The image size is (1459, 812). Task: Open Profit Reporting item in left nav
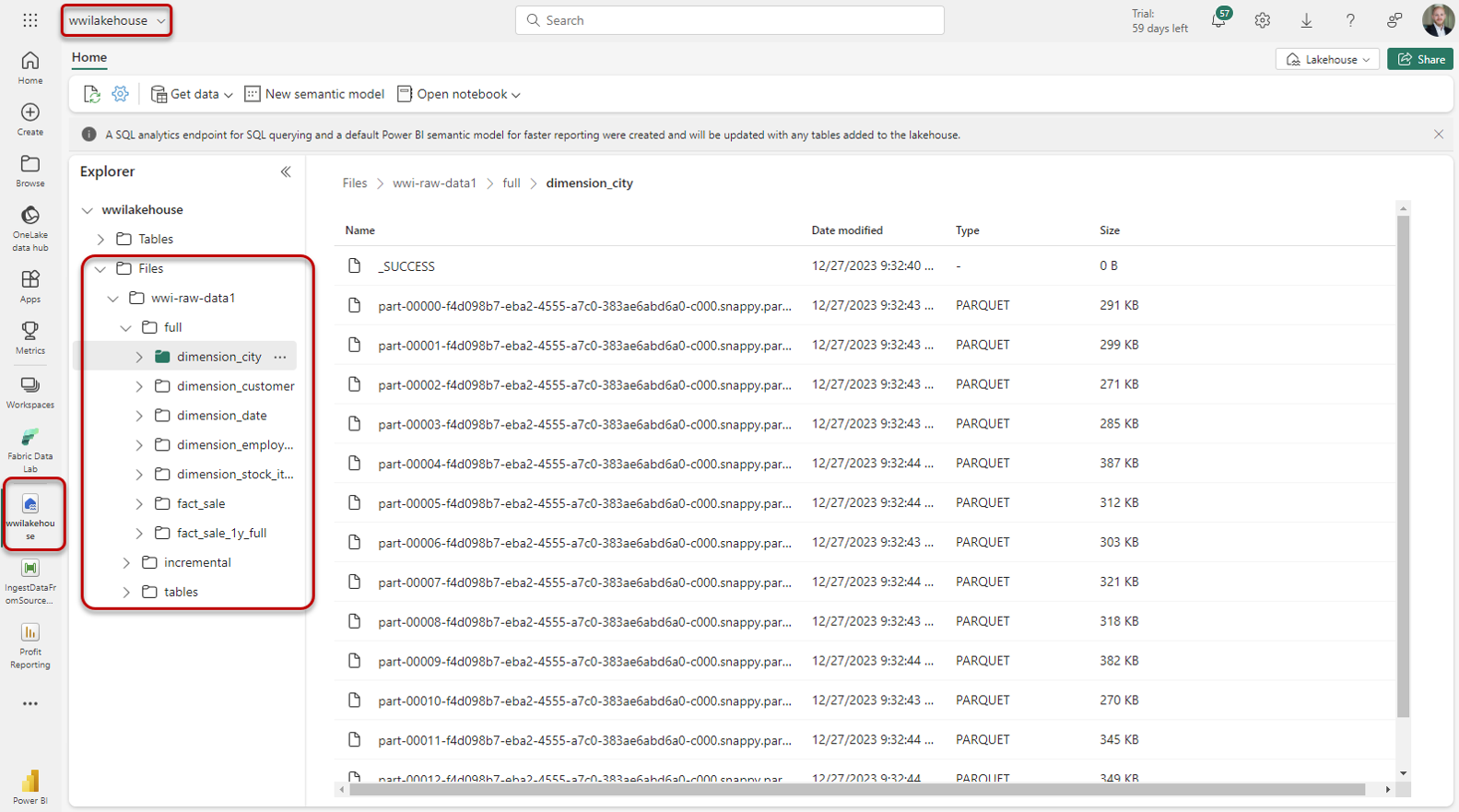pos(30,645)
